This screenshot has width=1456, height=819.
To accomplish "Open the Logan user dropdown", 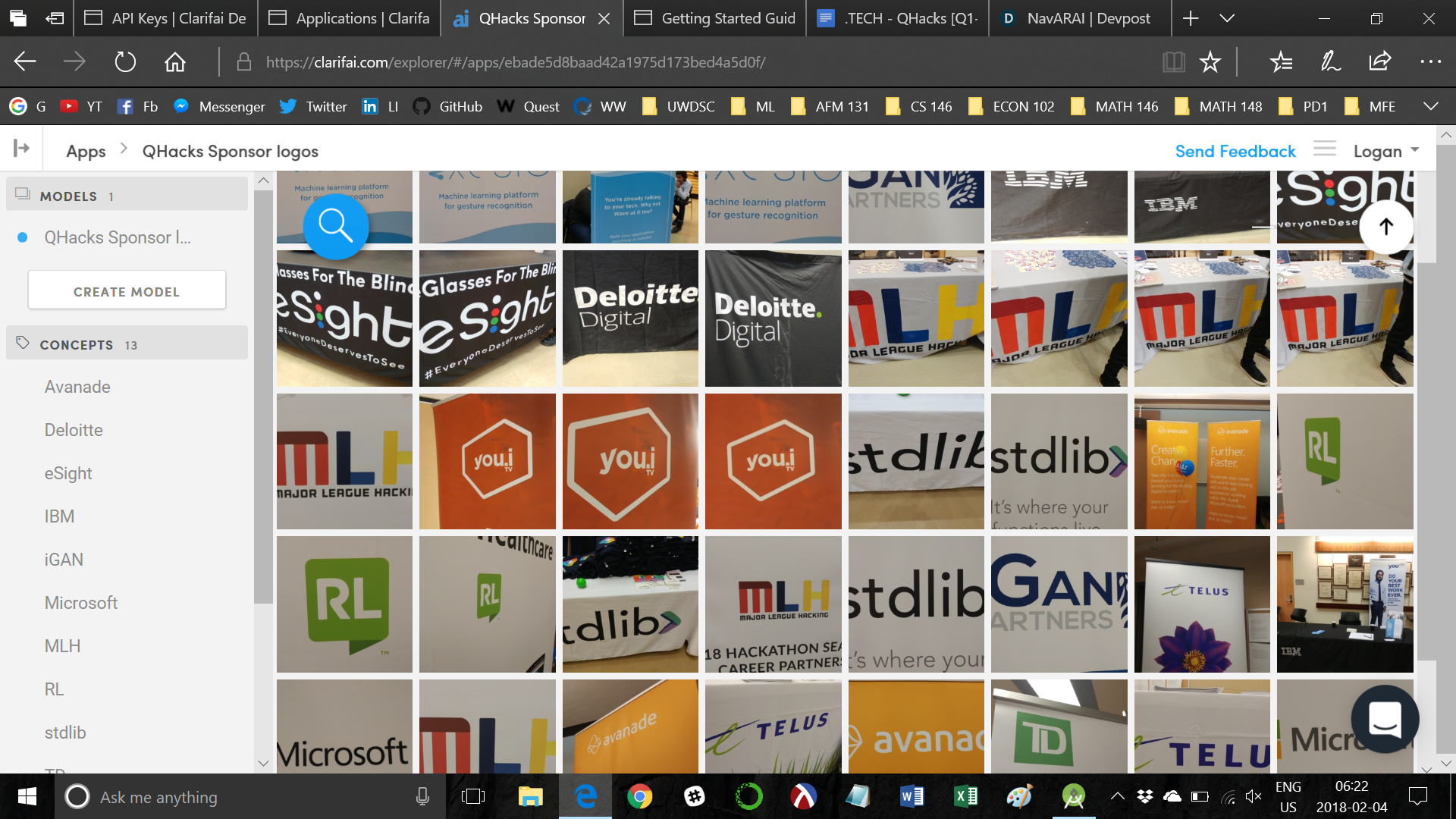I will (1386, 151).
